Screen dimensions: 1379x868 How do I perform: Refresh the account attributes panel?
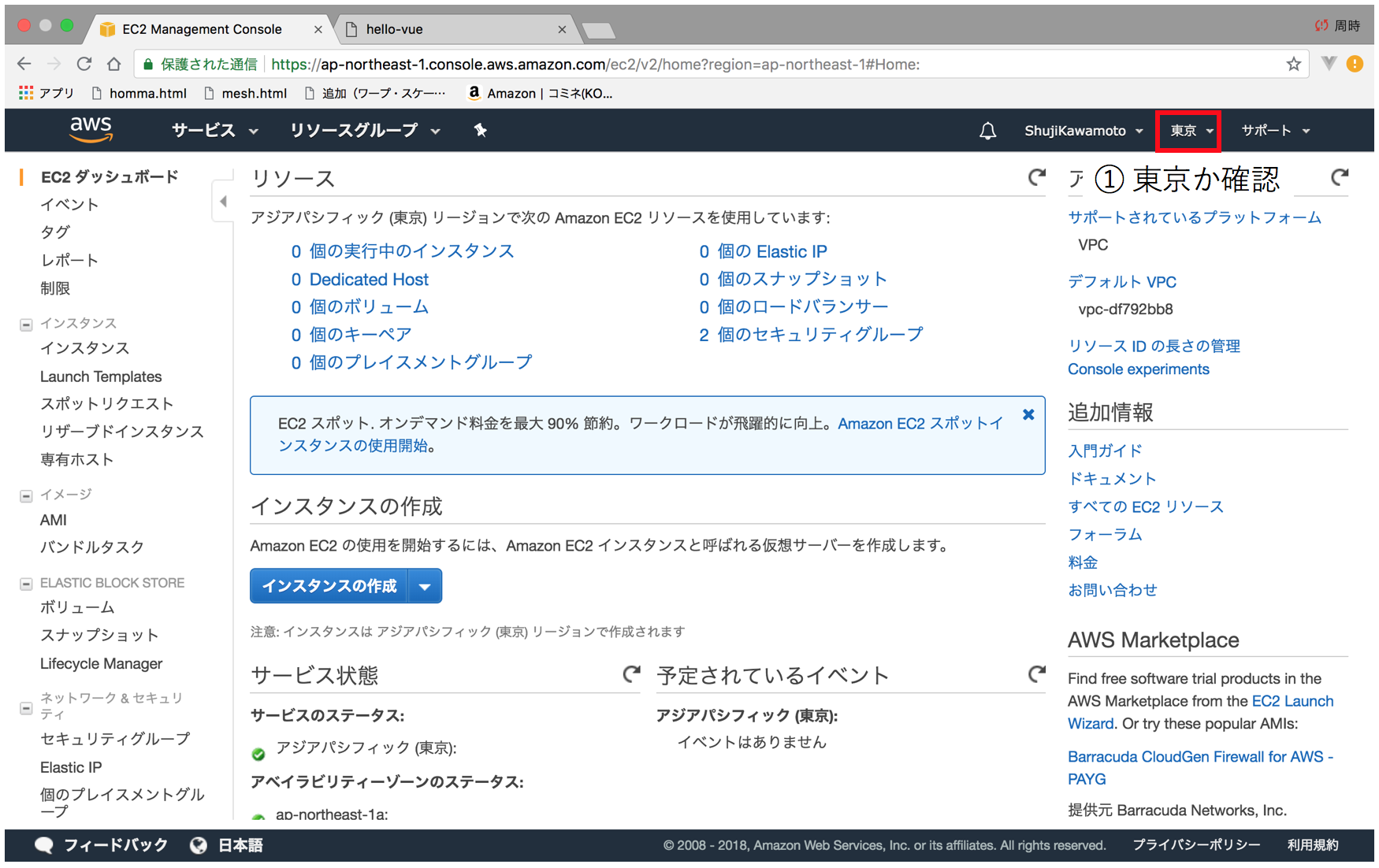click(x=1339, y=177)
